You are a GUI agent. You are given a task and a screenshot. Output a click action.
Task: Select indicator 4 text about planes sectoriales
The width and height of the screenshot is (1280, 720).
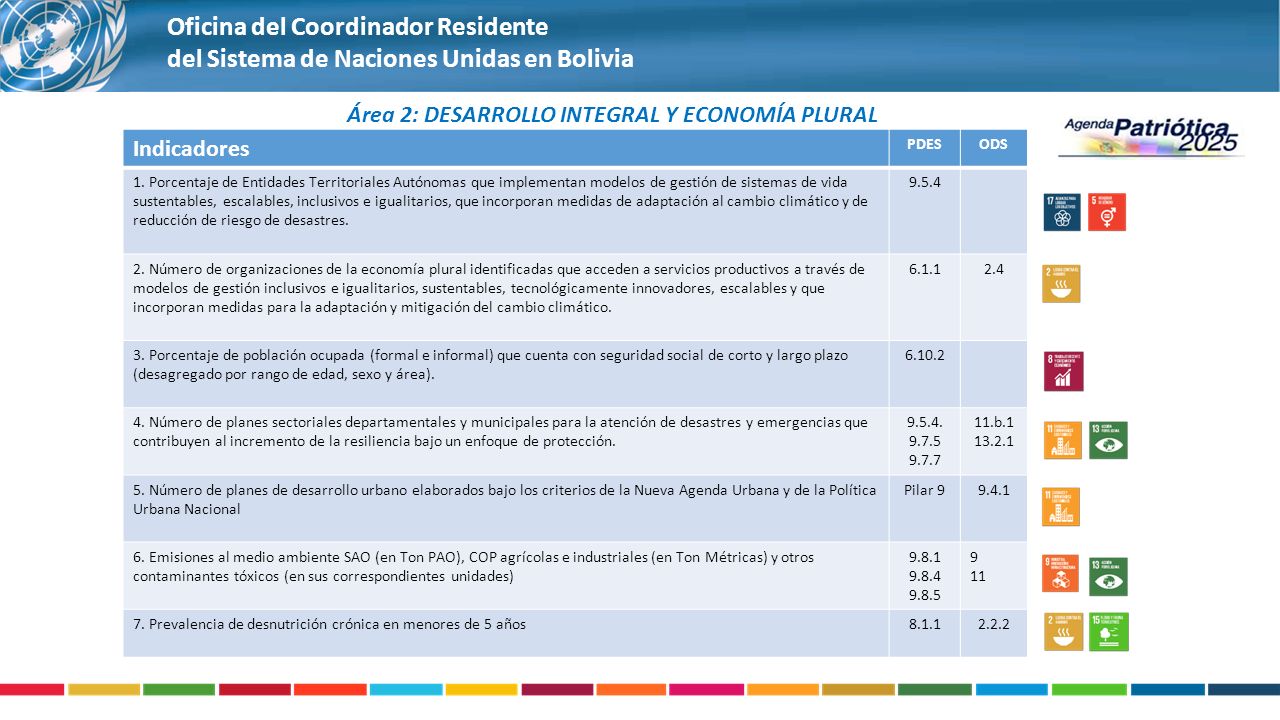point(500,431)
